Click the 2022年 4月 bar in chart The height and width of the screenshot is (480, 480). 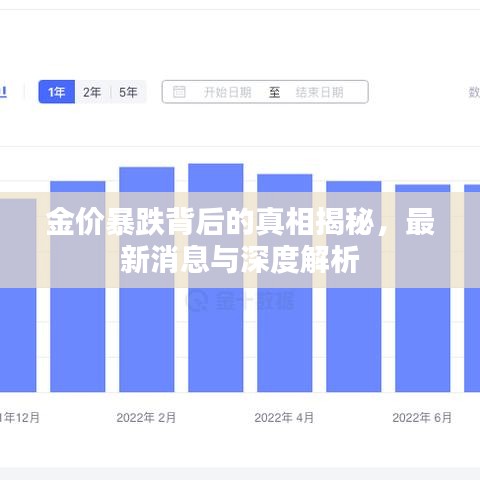pyautogui.click(x=285, y=283)
